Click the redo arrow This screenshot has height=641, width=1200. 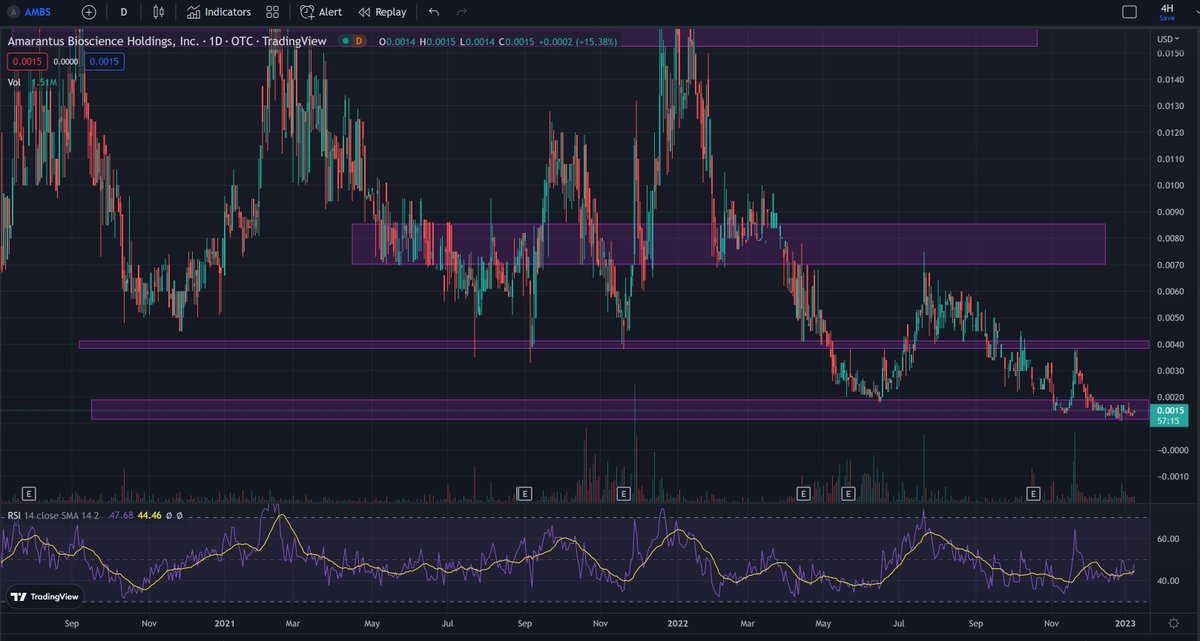pos(461,12)
